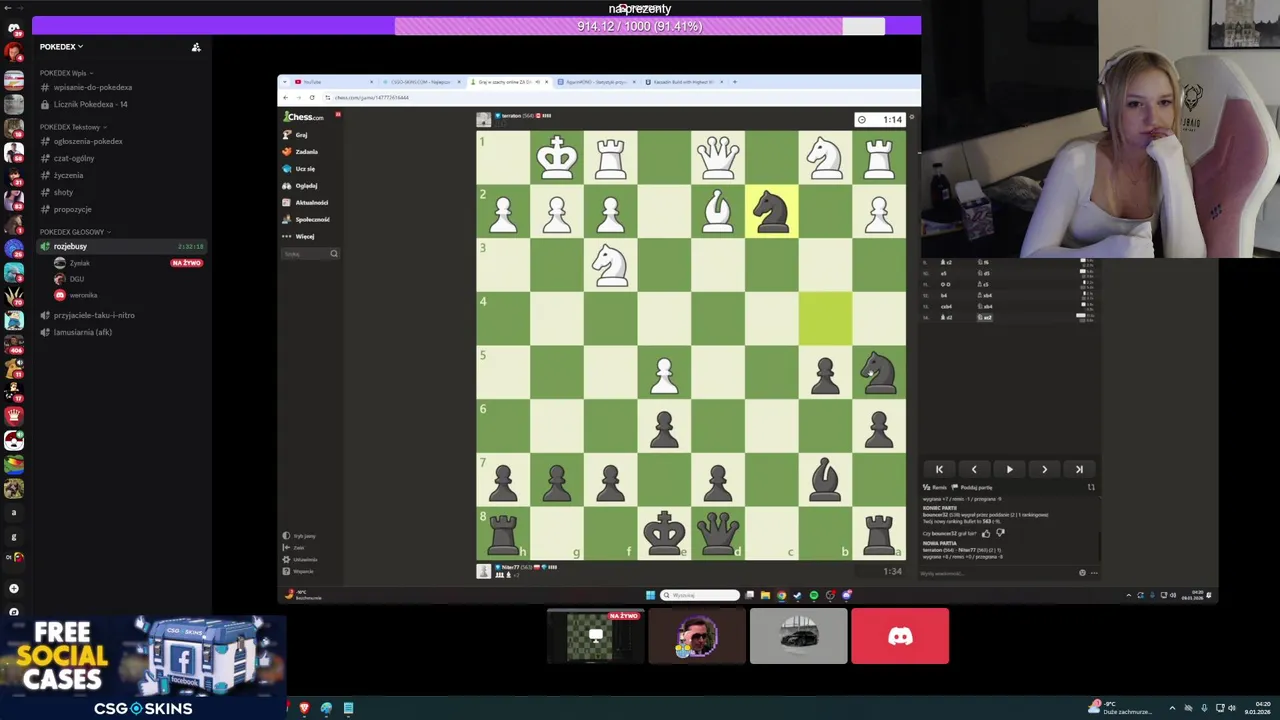The image size is (1280, 720).
Task: Click the Chess.com logo
Action: pyautogui.click(x=304, y=117)
